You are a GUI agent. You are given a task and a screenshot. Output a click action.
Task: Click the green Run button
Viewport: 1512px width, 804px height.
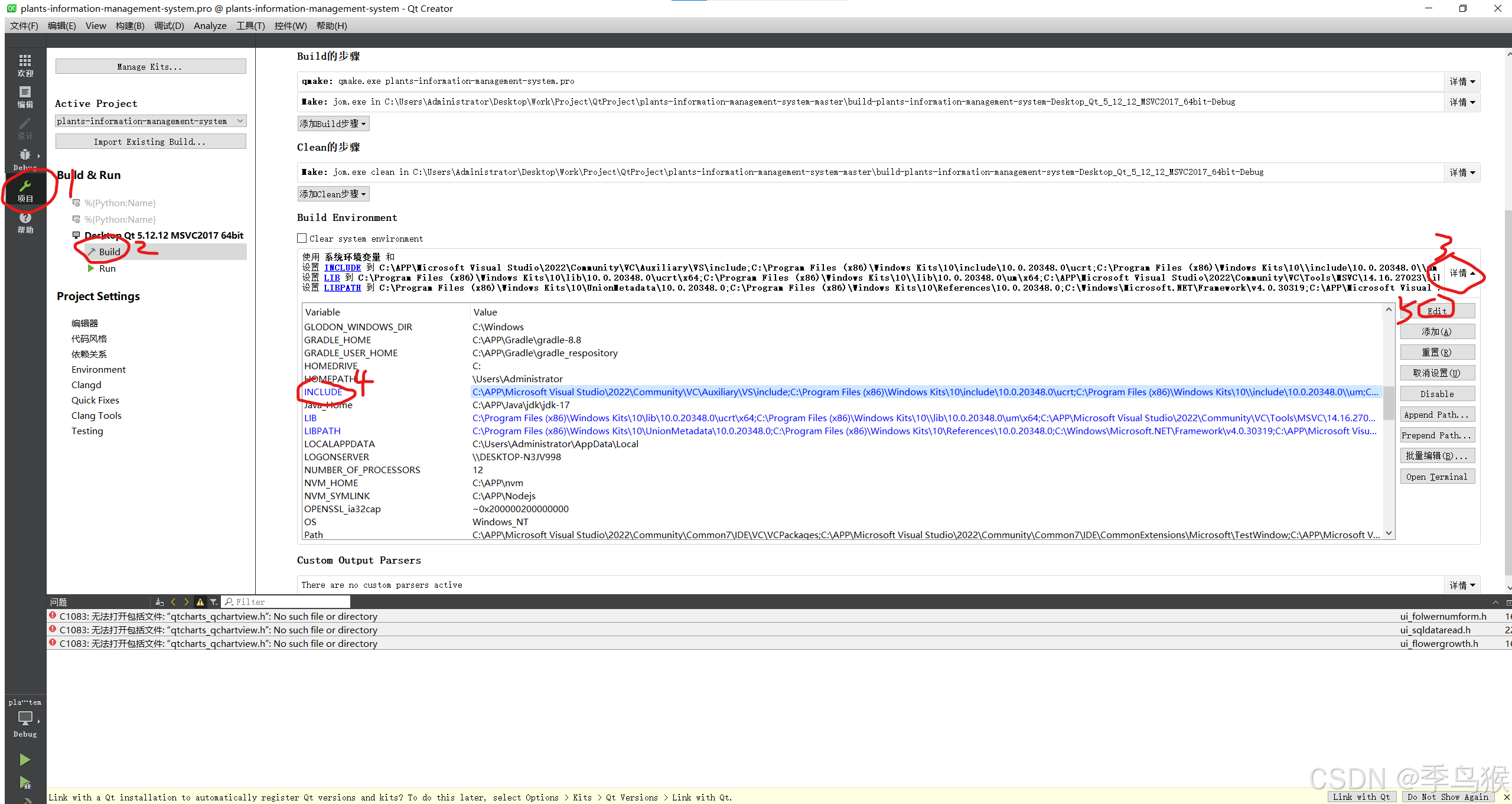tap(24, 760)
